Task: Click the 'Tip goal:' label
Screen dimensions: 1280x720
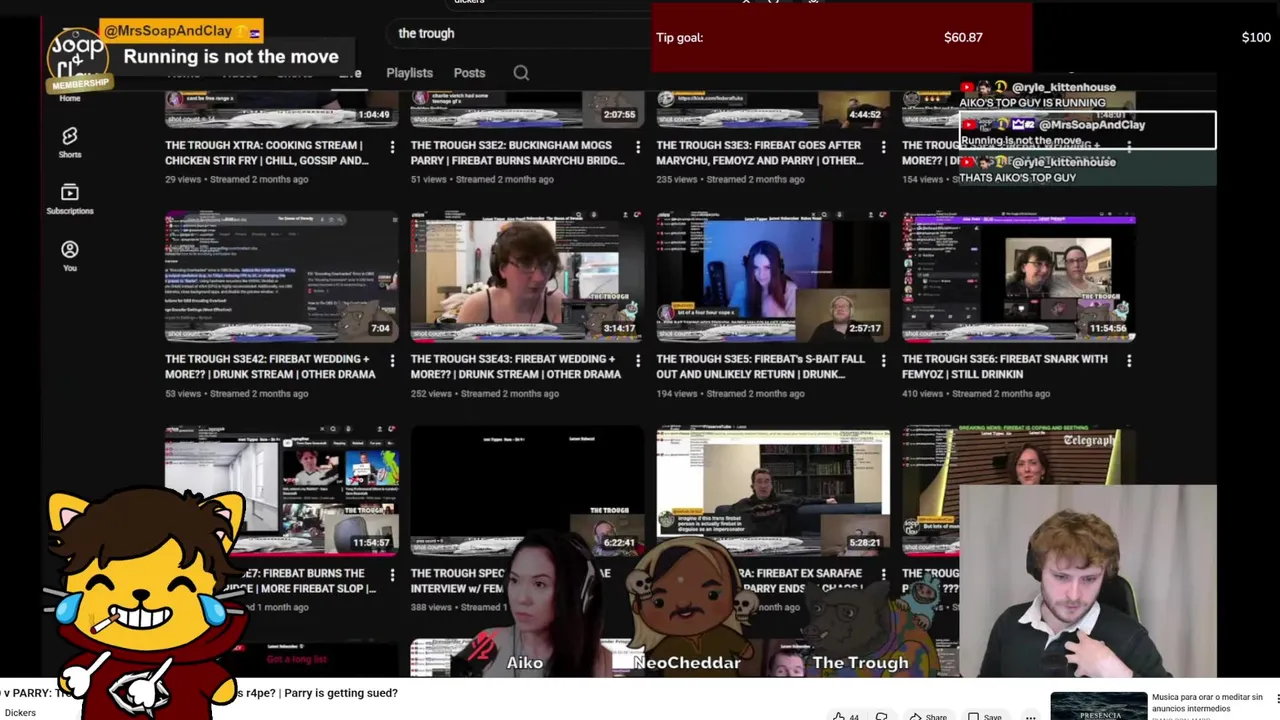Action: point(679,38)
